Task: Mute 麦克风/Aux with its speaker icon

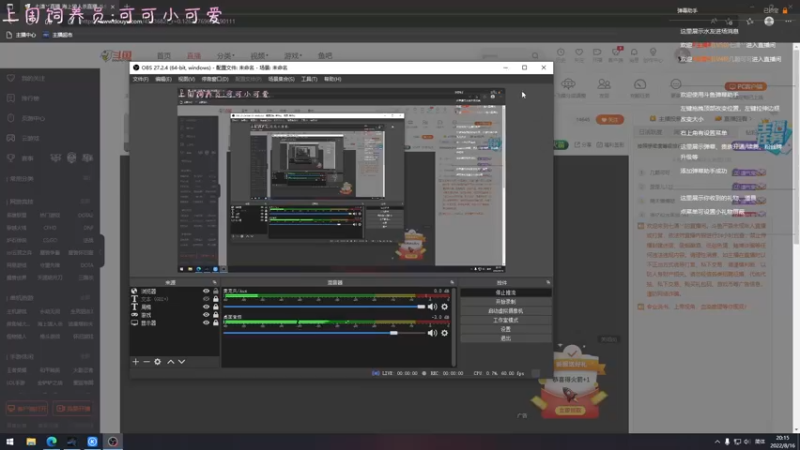Action: point(433,307)
